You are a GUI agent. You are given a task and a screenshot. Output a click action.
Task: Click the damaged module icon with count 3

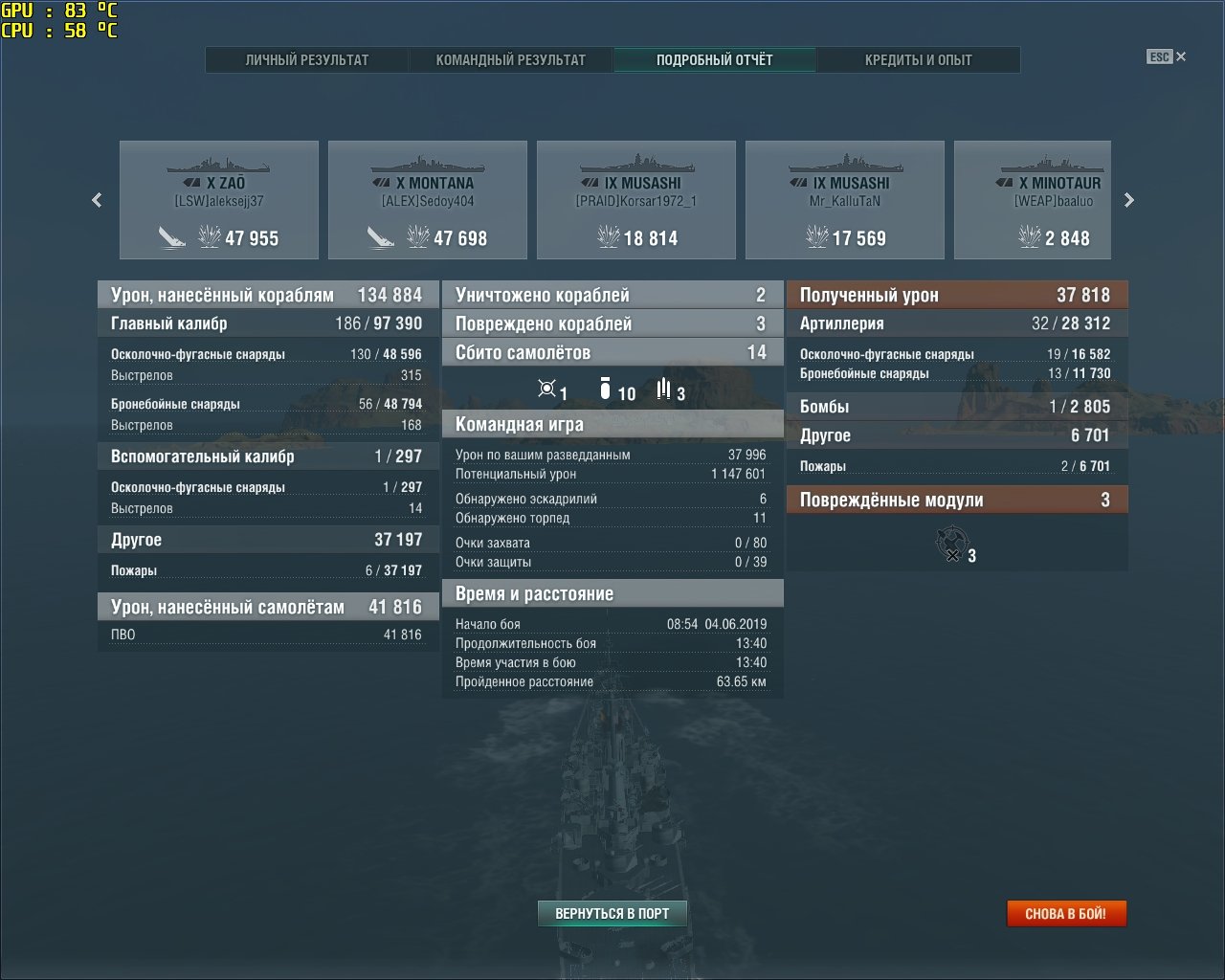point(952,544)
